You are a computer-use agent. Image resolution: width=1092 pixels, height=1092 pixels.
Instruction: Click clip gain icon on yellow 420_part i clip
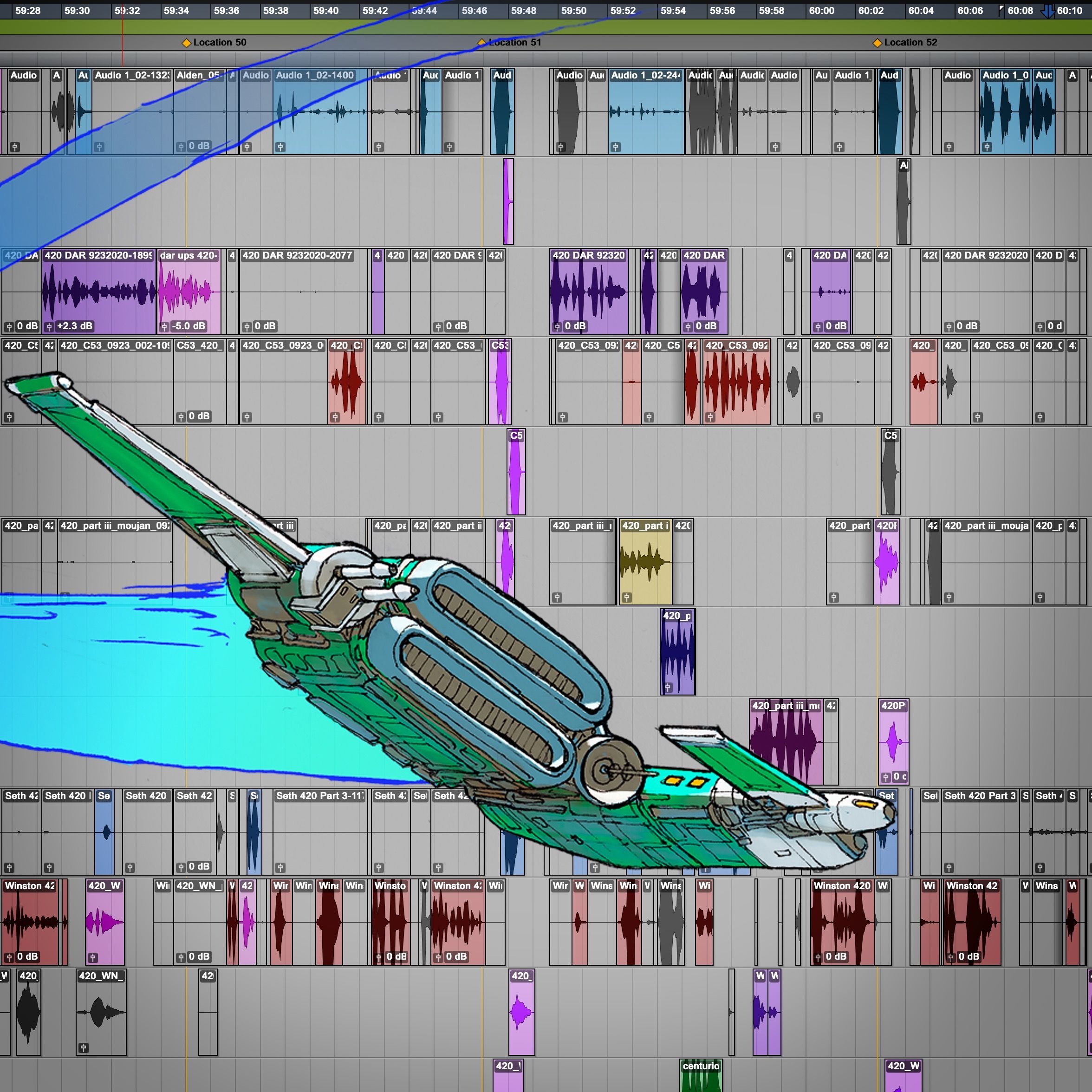(626, 598)
